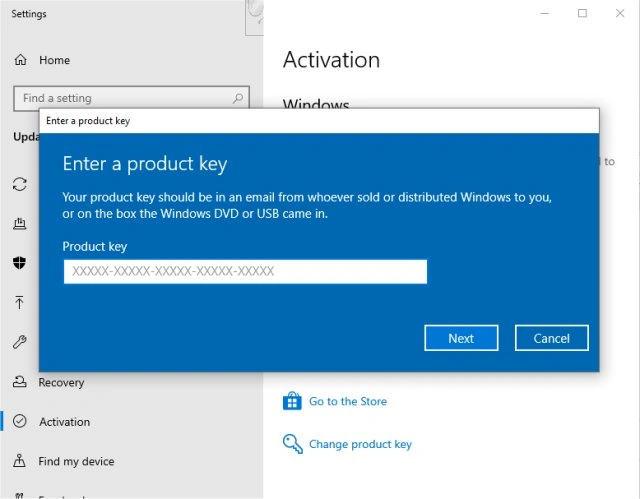640x499 pixels.
Task: Close the Settings window
Action: tap(620, 13)
